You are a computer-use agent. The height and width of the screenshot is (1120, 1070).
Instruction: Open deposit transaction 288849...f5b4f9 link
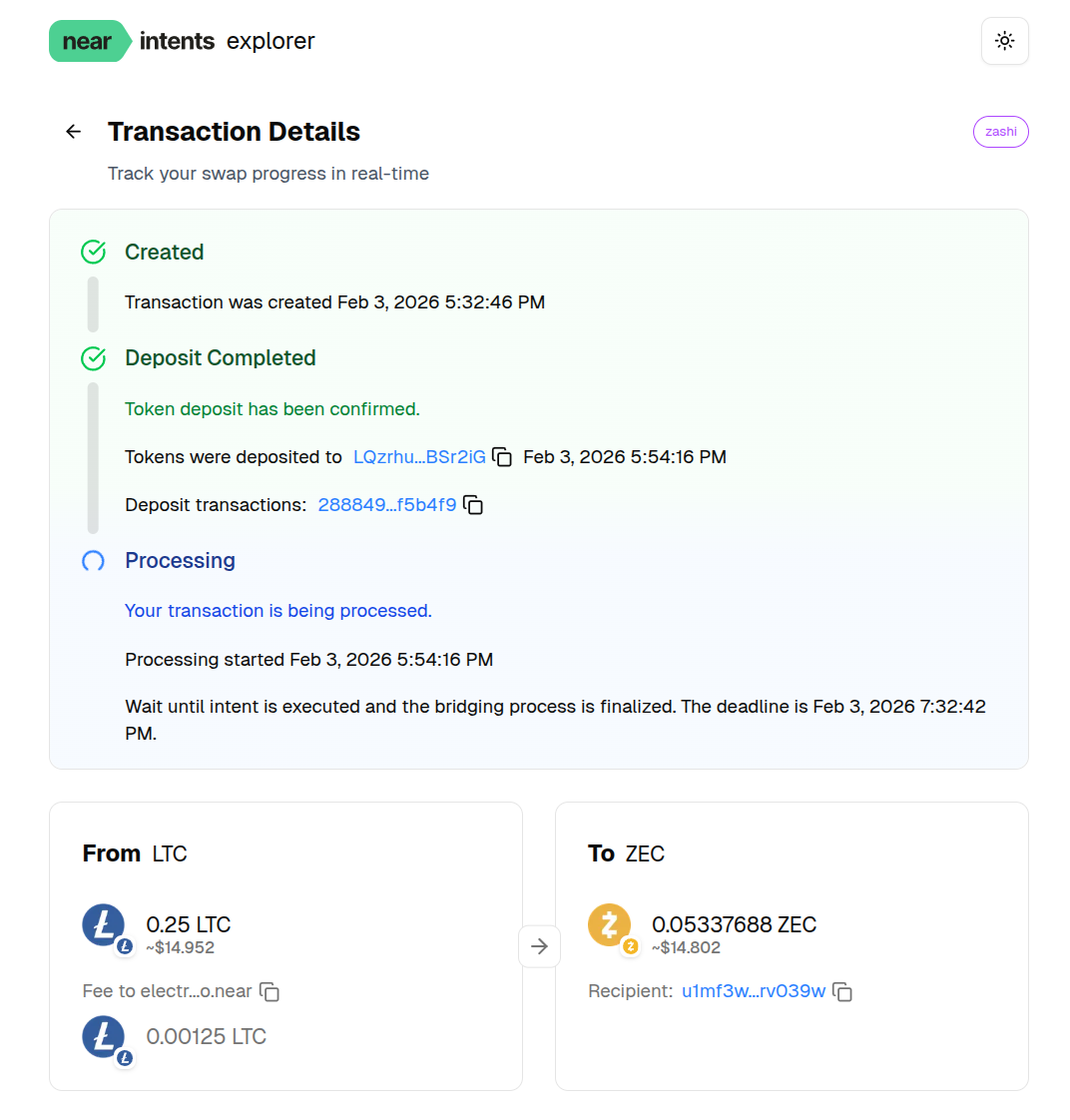click(387, 505)
